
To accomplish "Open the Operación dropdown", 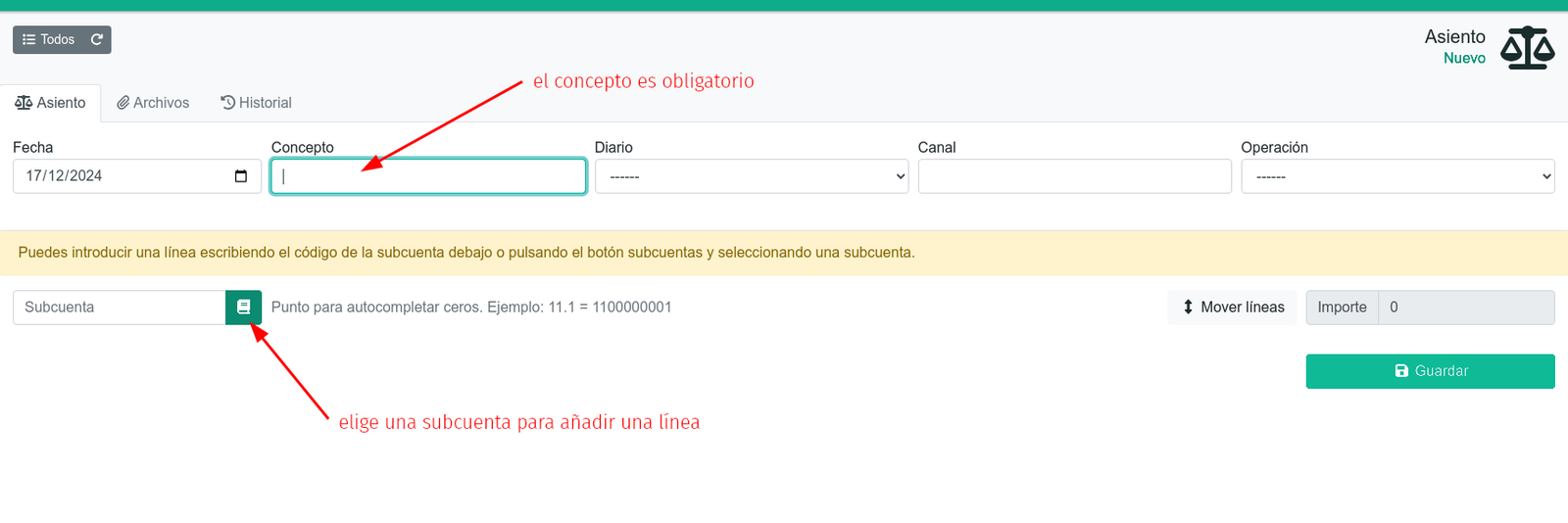I will [1397, 176].
